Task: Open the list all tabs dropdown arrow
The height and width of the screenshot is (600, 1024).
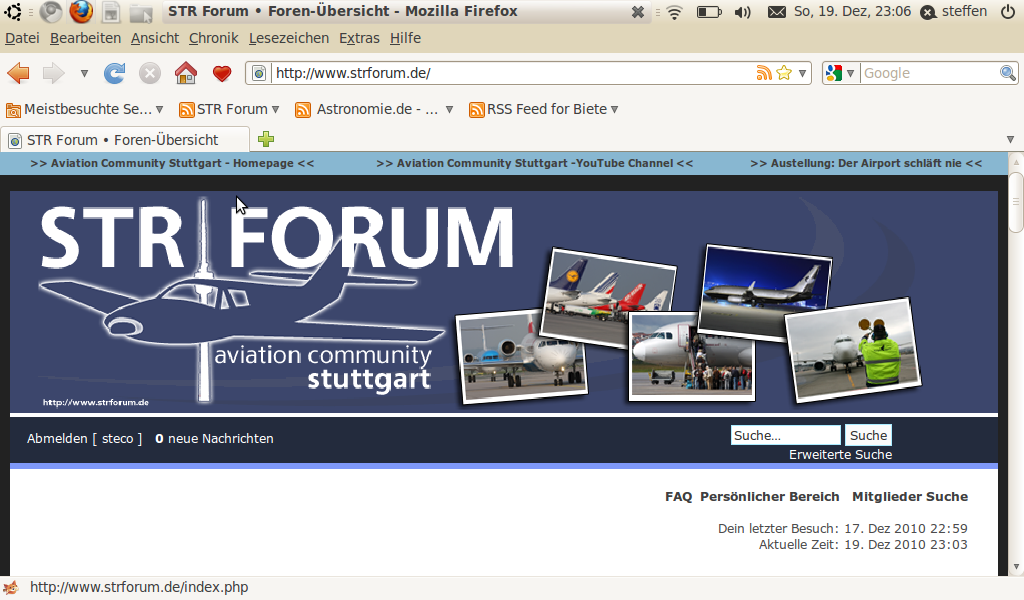Action: [1010, 139]
